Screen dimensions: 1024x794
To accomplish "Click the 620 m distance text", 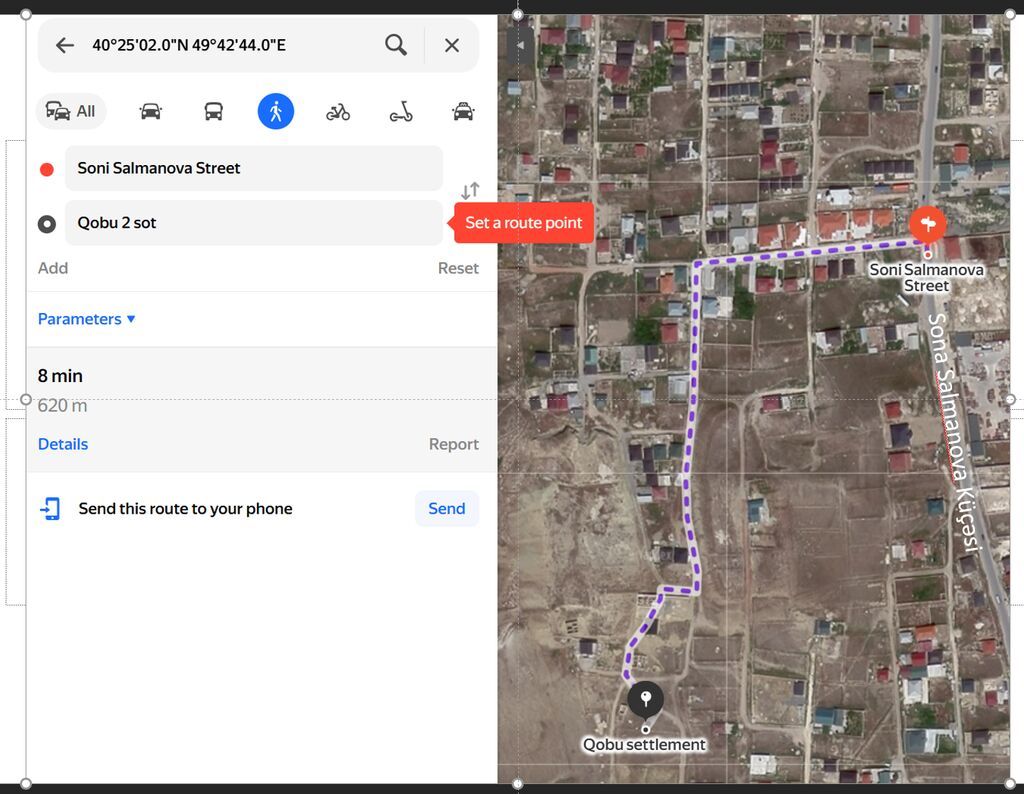I will (62, 405).
